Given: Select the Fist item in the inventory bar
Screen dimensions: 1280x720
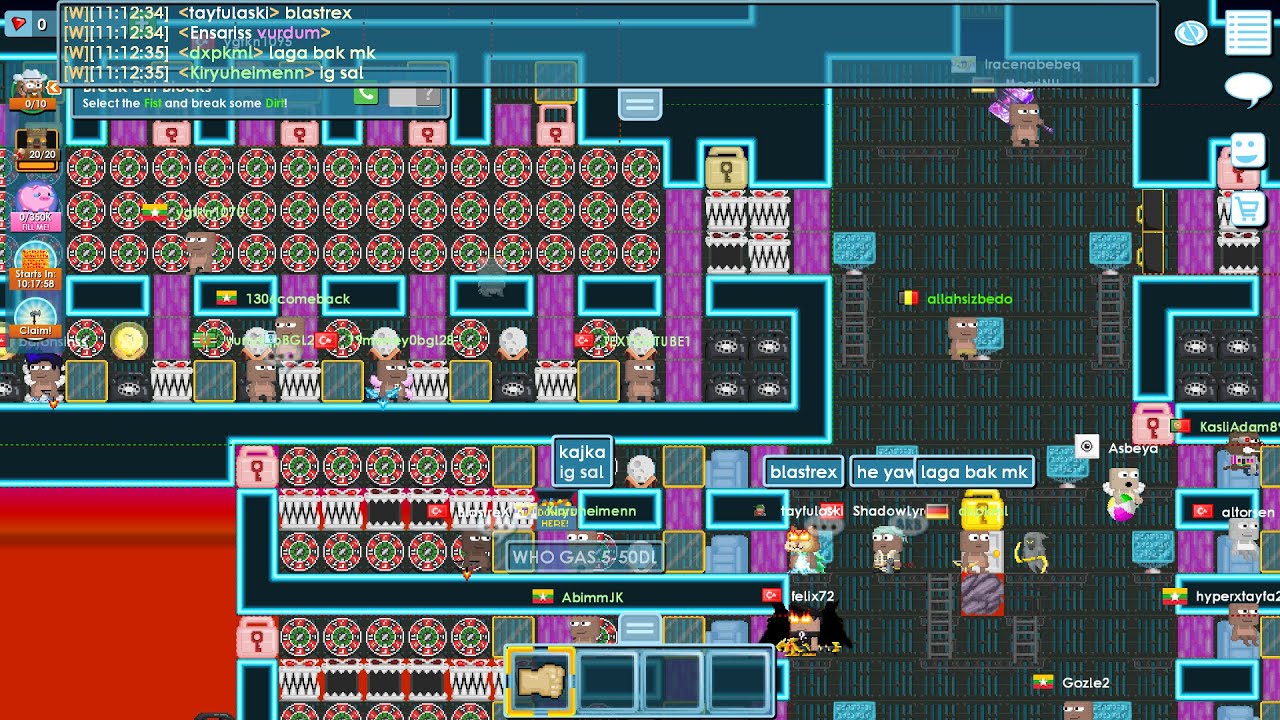Looking at the screenshot, I should coord(541,681).
